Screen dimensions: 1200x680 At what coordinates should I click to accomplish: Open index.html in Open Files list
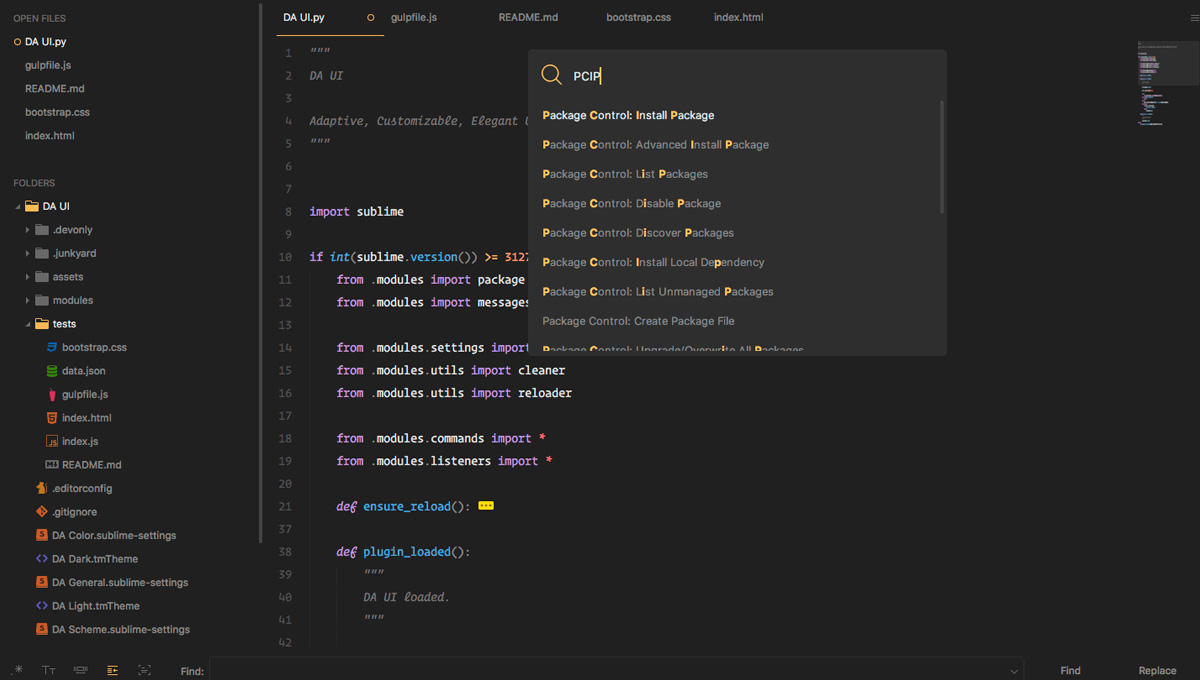pos(50,136)
